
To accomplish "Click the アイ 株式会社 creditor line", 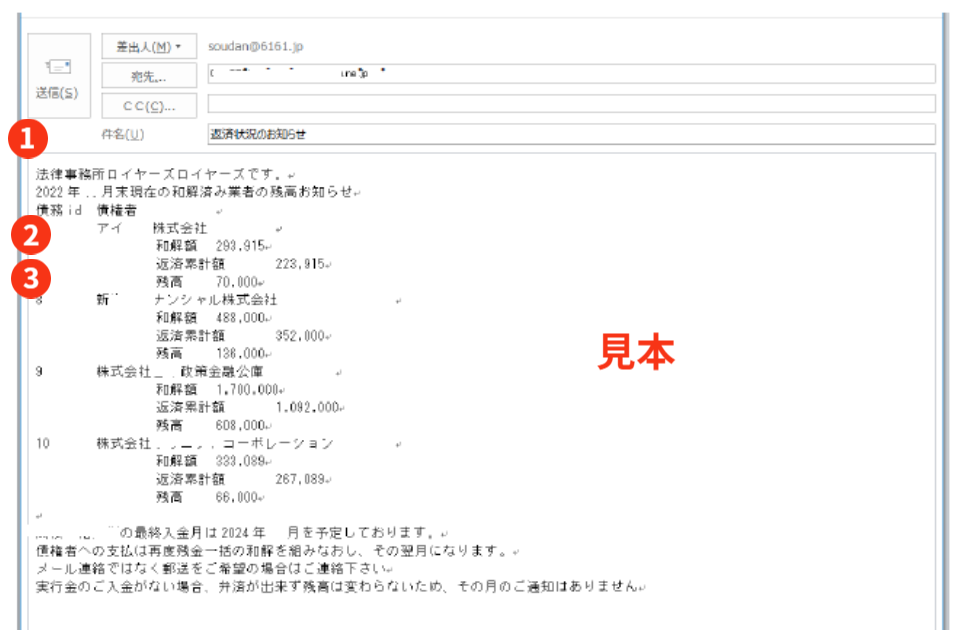I will (151, 228).
